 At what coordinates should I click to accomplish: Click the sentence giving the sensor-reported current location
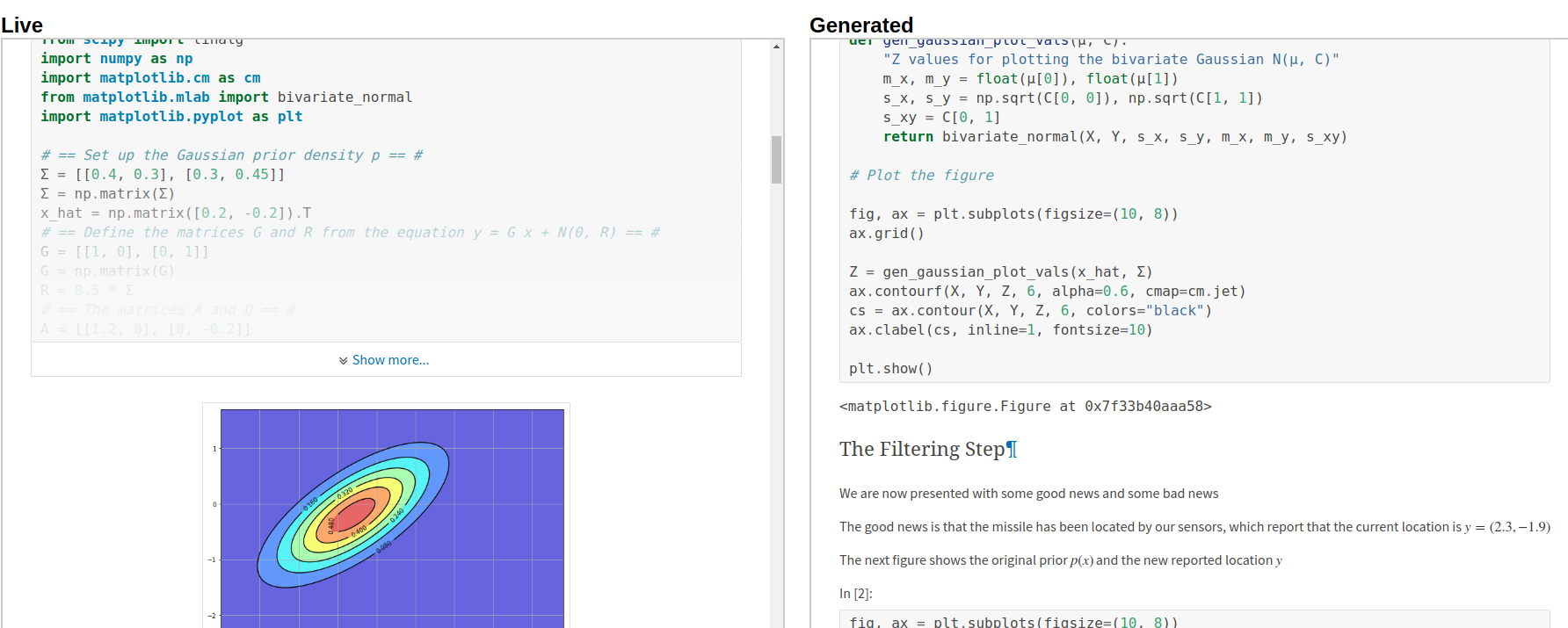tap(1195, 527)
